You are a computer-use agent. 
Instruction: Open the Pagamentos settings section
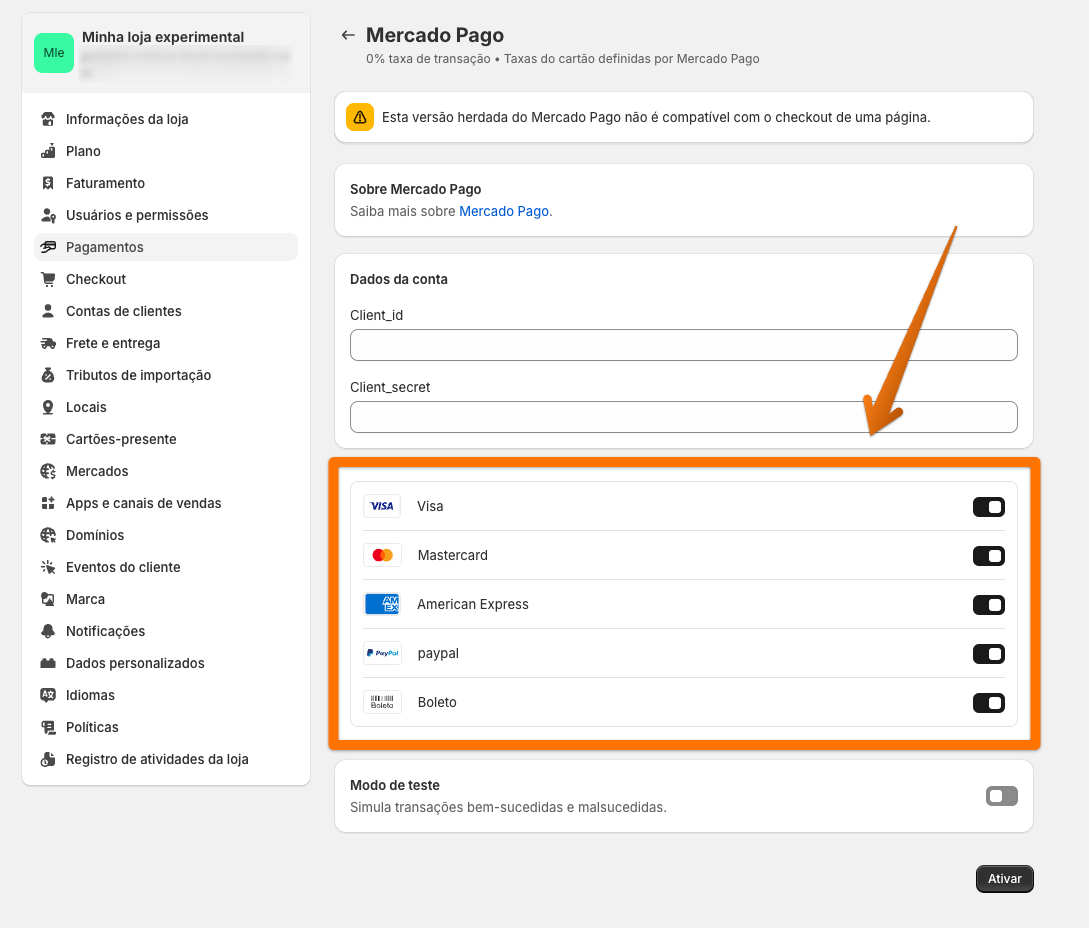[105, 247]
